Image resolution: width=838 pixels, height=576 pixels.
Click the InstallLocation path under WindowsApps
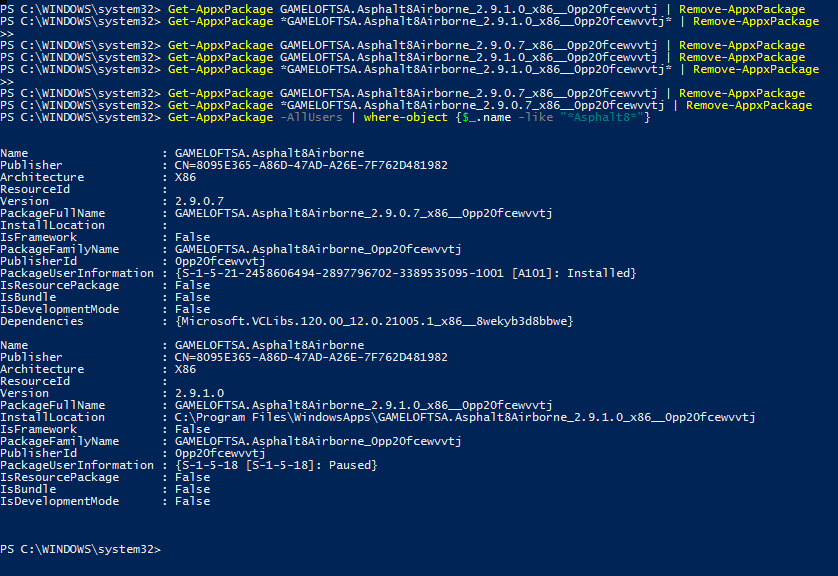[x=465, y=417]
